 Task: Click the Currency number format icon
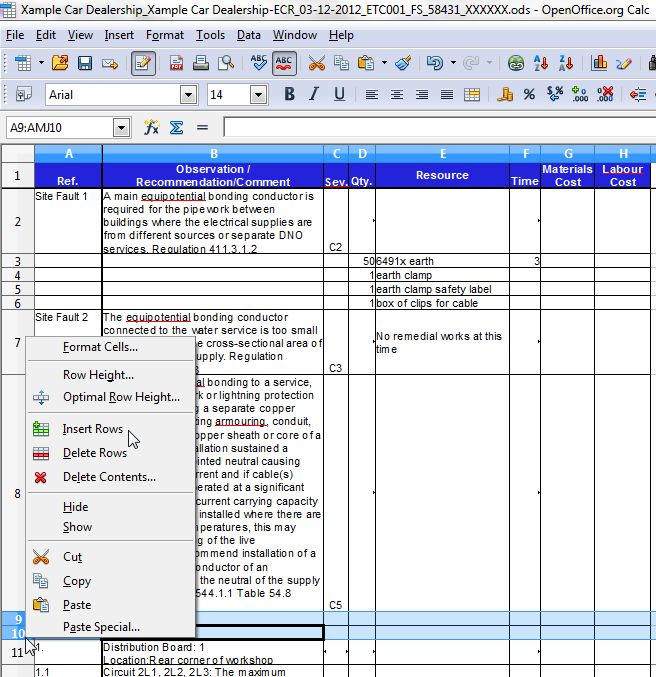click(504, 94)
